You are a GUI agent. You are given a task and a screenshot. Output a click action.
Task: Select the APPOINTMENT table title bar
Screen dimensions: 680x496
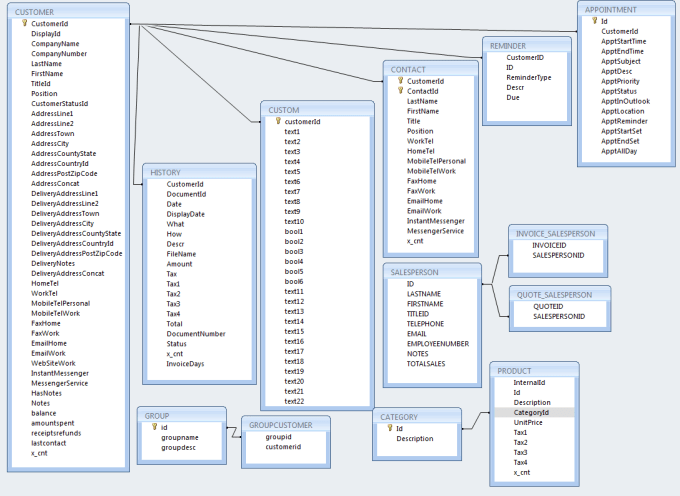click(626, 10)
